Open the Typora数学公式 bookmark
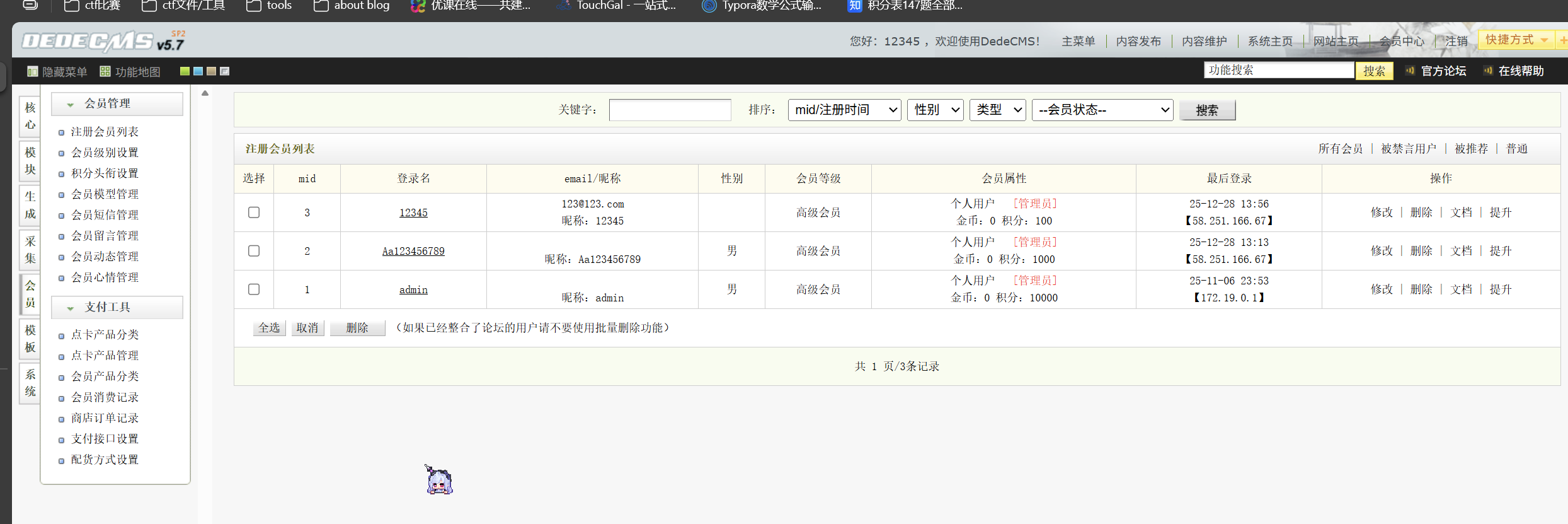1568x524 pixels. (x=762, y=6)
